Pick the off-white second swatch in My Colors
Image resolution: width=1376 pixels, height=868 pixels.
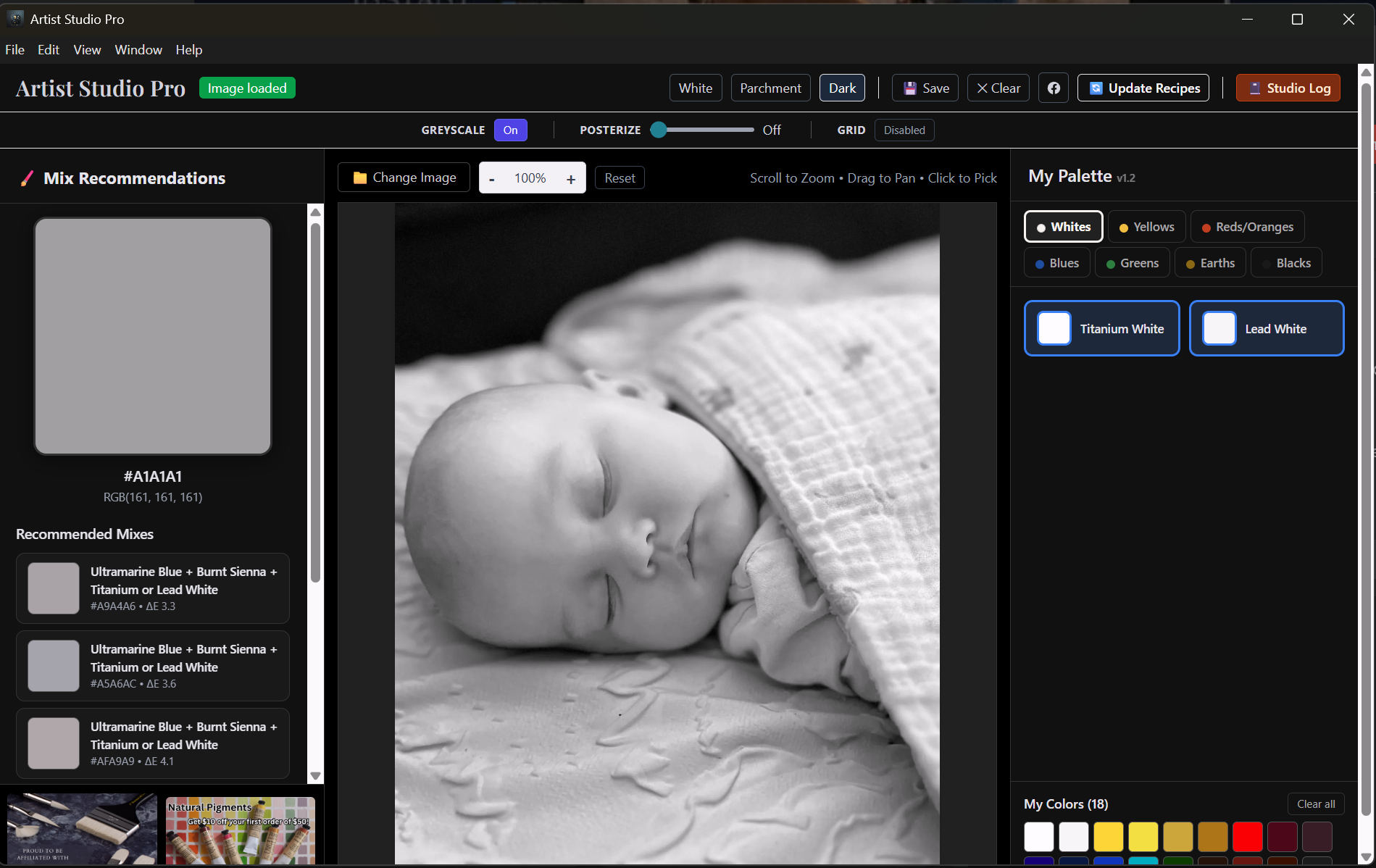pos(1073,837)
